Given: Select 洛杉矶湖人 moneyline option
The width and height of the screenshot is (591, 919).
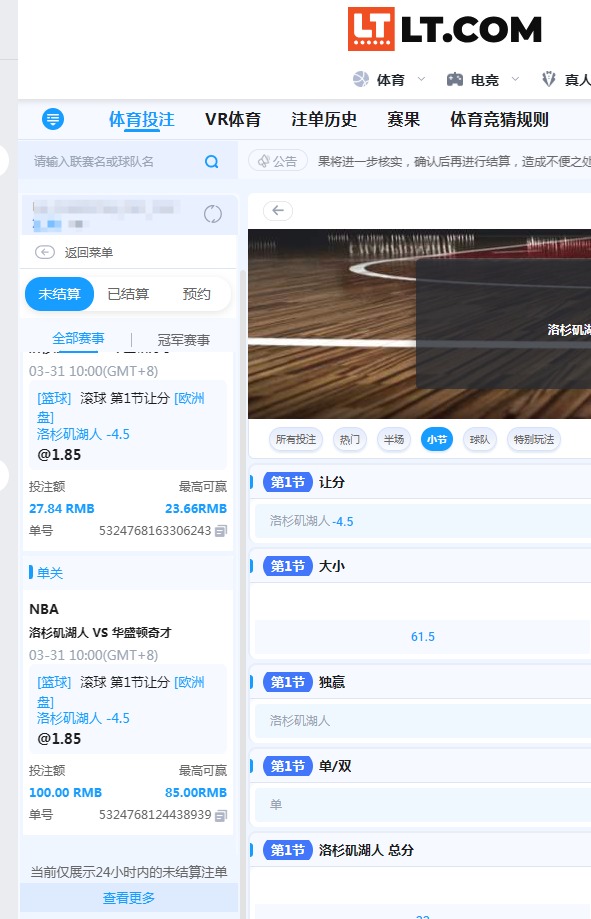Looking at the screenshot, I should click(x=423, y=720).
